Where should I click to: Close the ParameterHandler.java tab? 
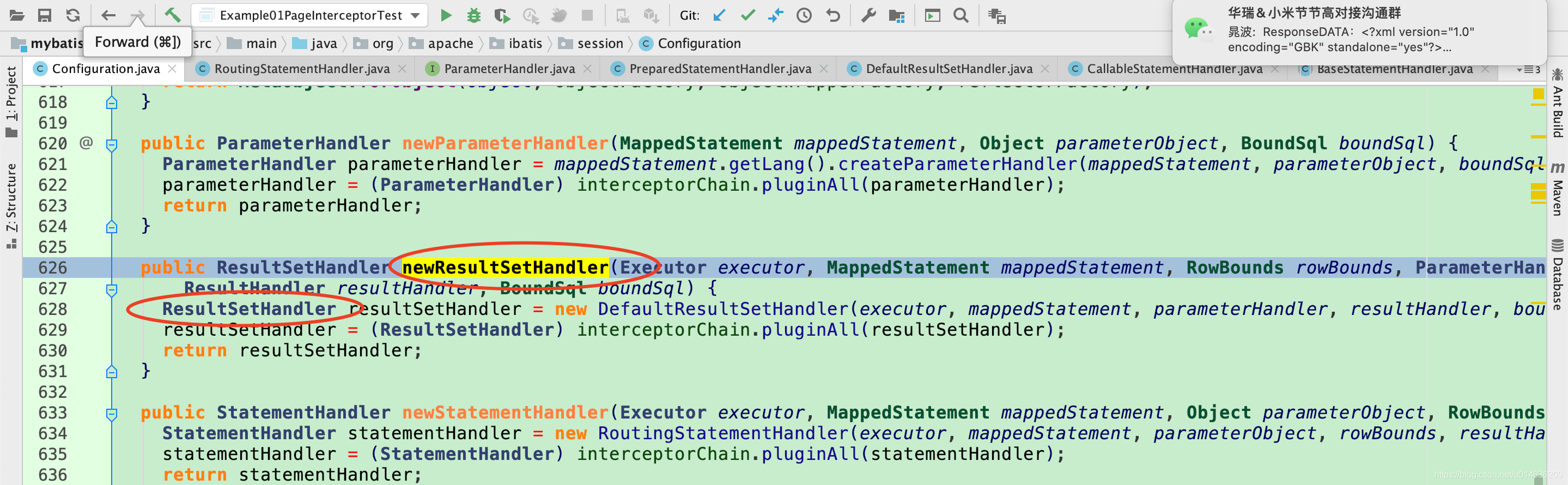(x=587, y=69)
